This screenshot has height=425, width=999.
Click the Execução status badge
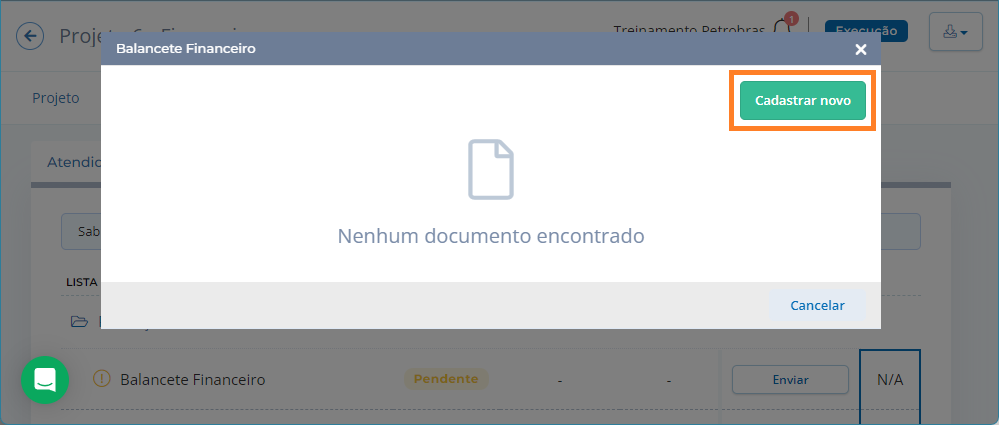coord(866,30)
